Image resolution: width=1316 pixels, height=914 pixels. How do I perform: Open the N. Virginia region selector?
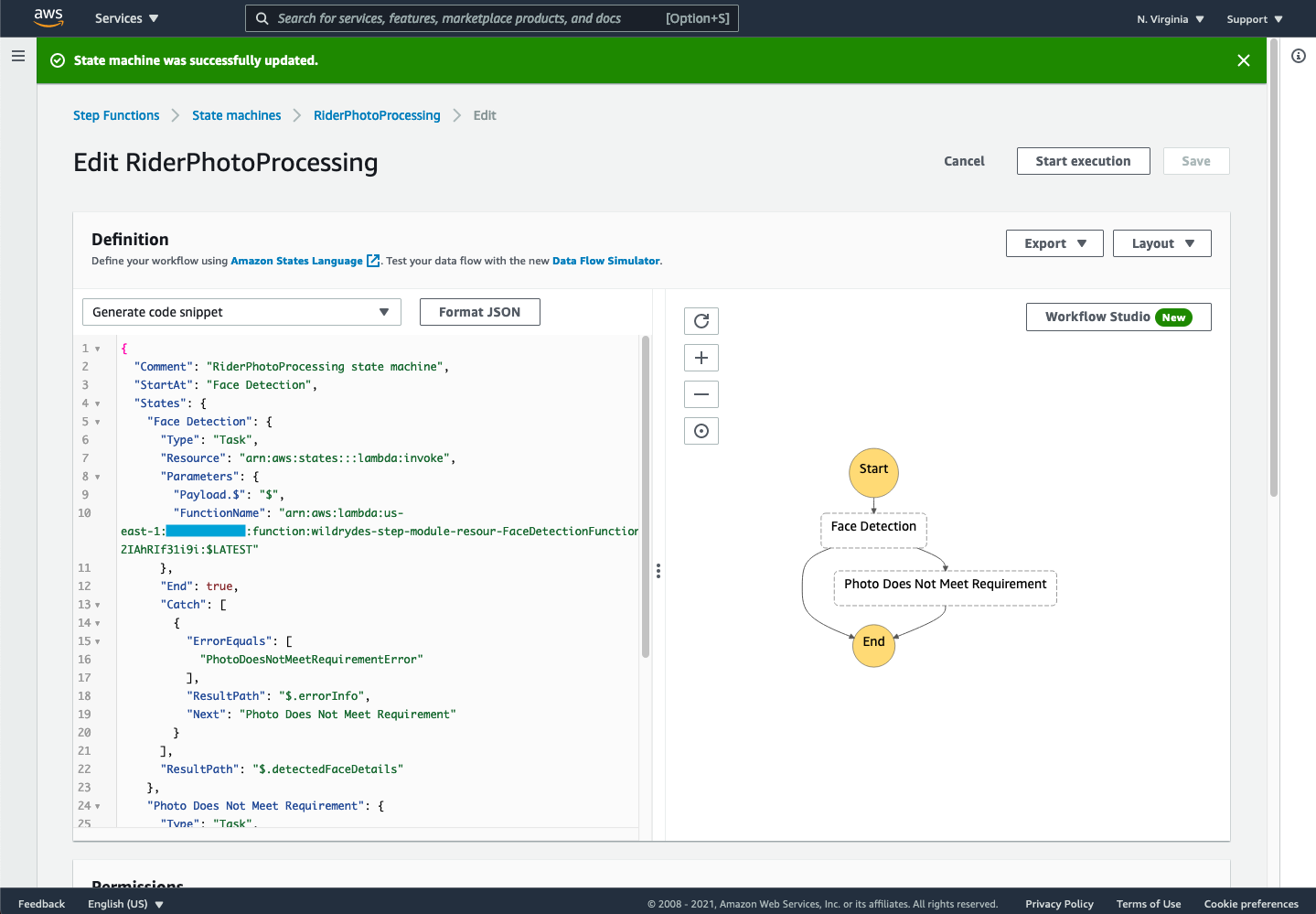(x=1171, y=19)
